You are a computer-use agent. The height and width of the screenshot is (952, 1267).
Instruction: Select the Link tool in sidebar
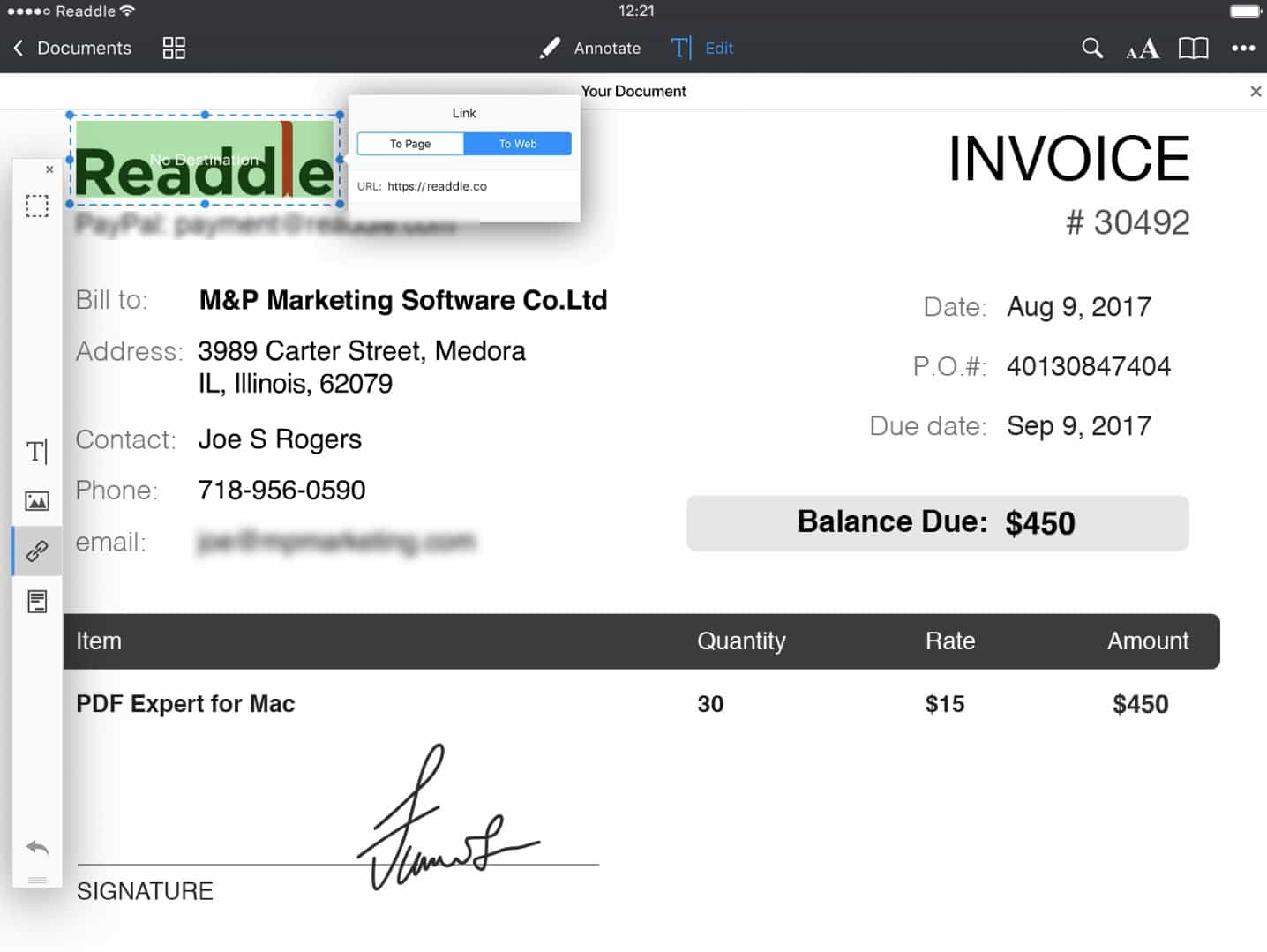(x=37, y=551)
